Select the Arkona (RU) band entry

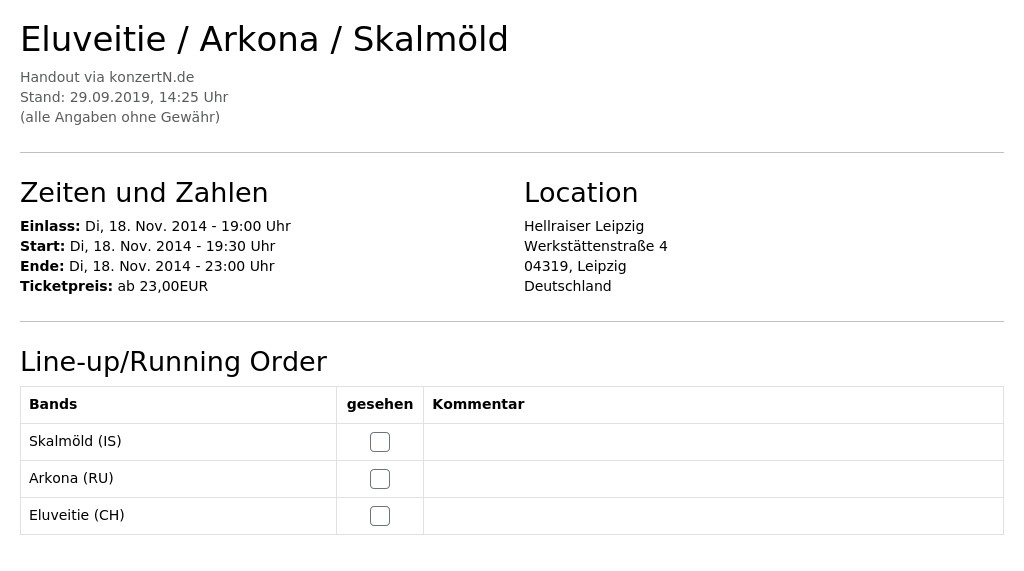[x=71, y=478]
